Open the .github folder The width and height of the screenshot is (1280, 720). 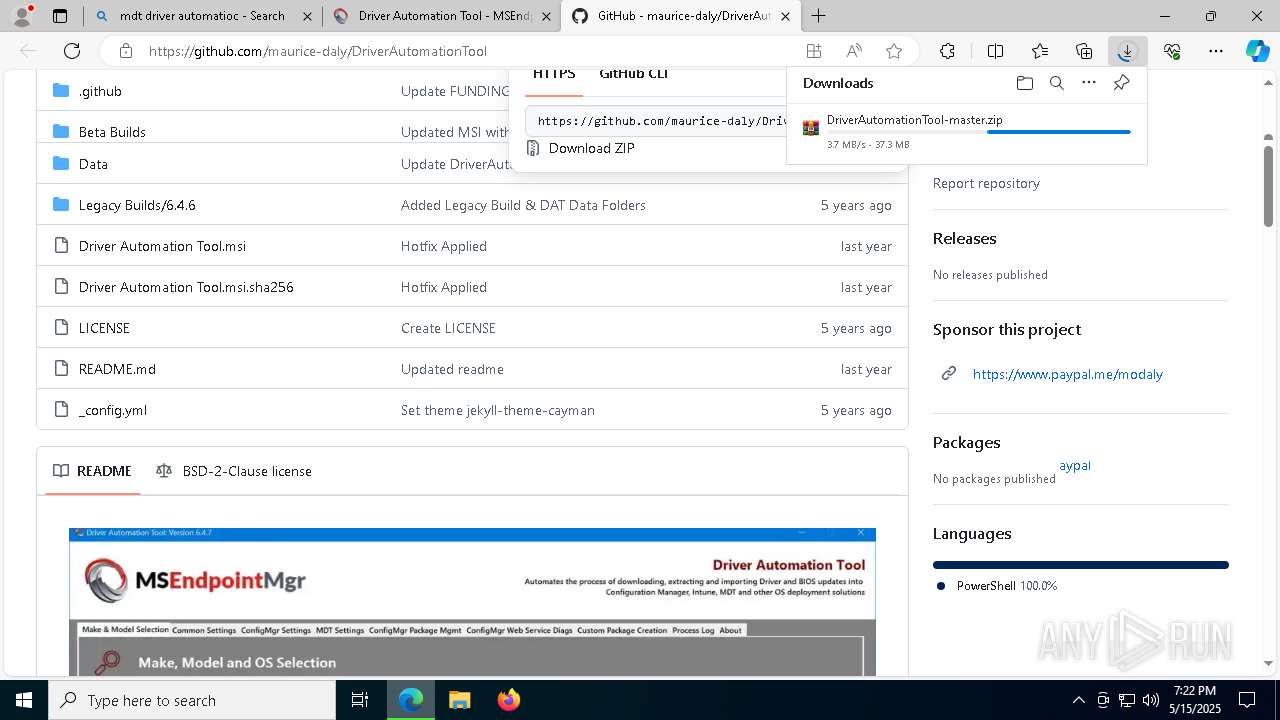pos(100,91)
